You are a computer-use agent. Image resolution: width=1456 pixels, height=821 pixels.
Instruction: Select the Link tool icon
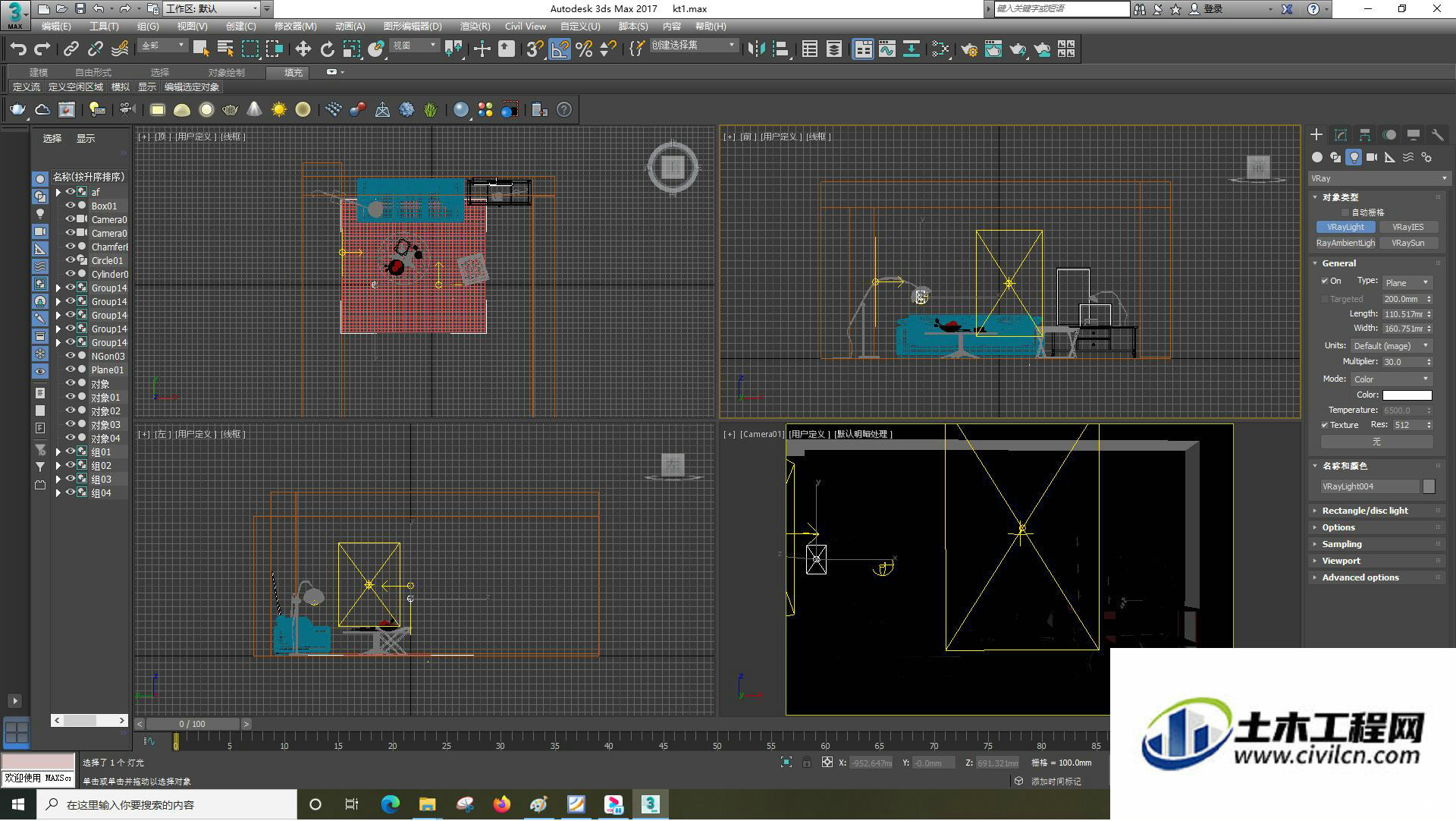tap(71, 49)
